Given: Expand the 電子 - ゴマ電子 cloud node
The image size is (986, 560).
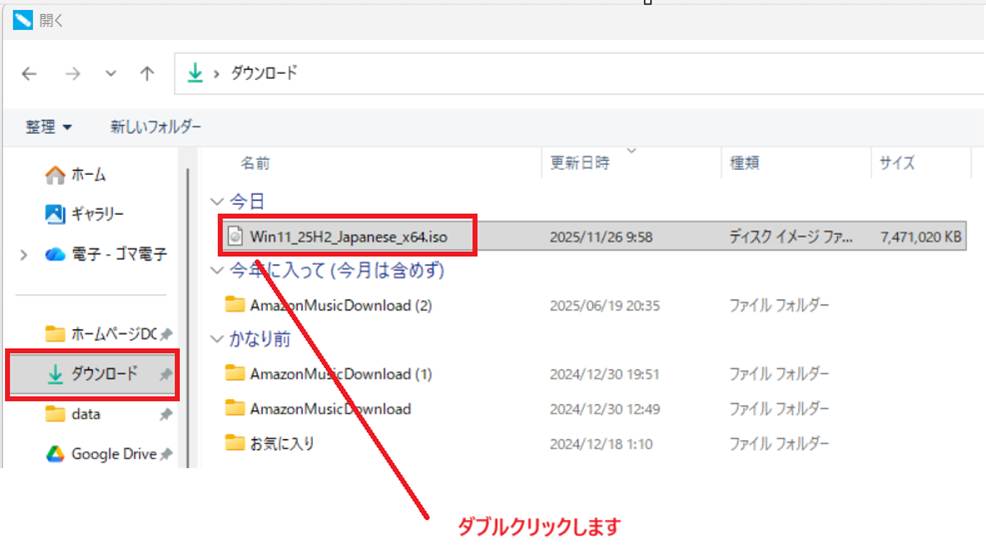Looking at the screenshot, I should (23, 255).
